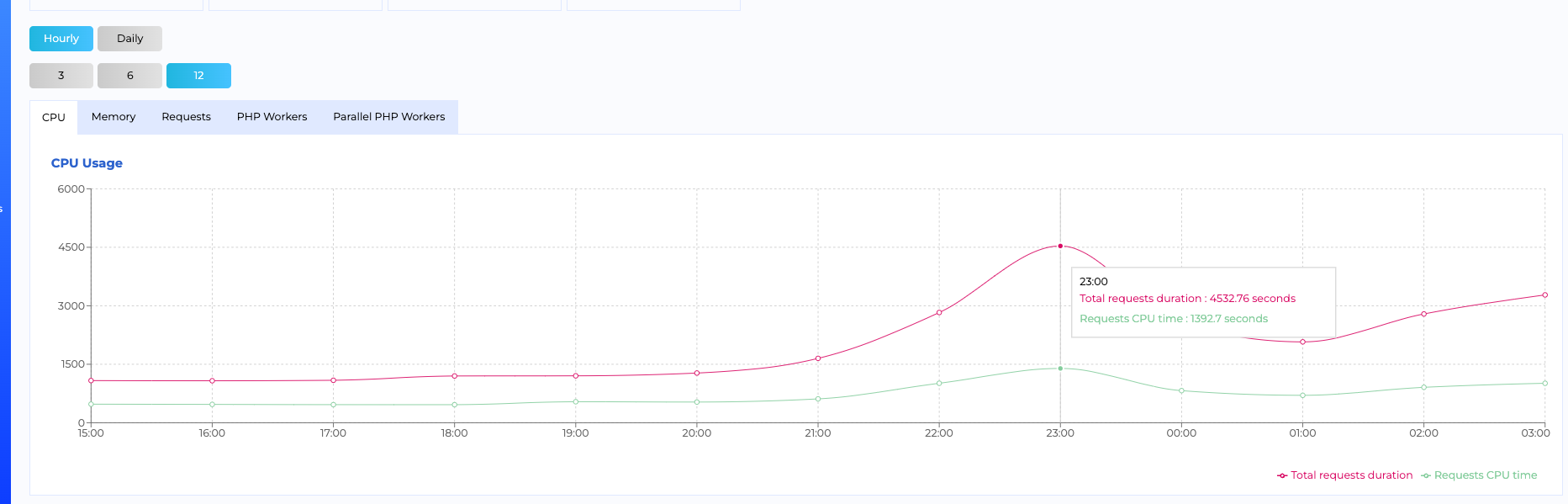Click the 03:00 data point on red line
This screenshot has width=1568, height=504.
1544,295
